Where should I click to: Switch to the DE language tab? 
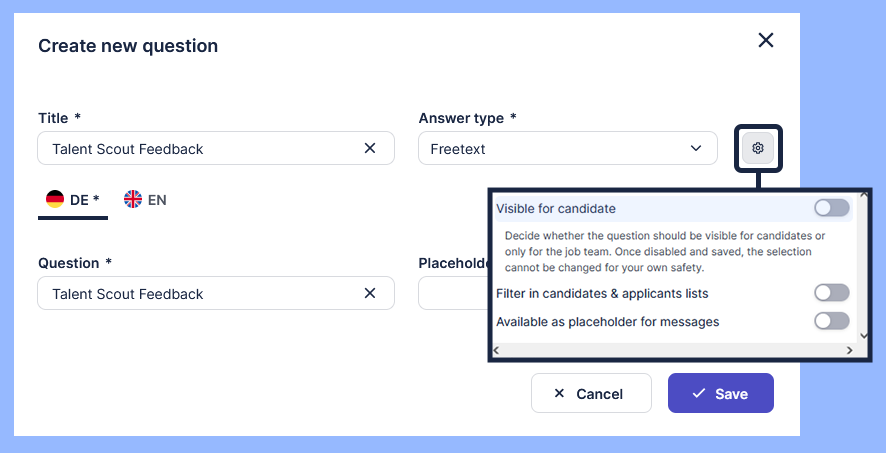(x=74, y=200)
